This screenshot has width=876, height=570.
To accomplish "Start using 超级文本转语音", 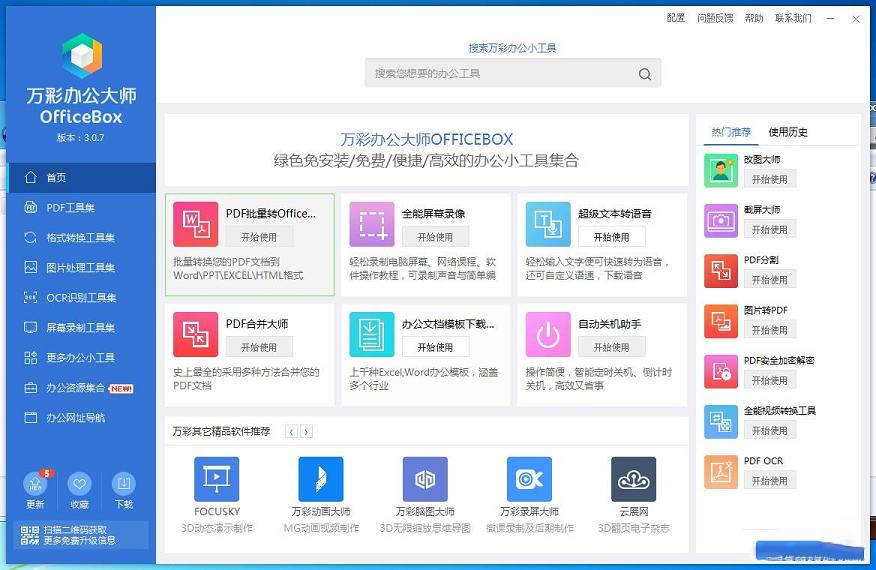I will click(x=612, y=237).
